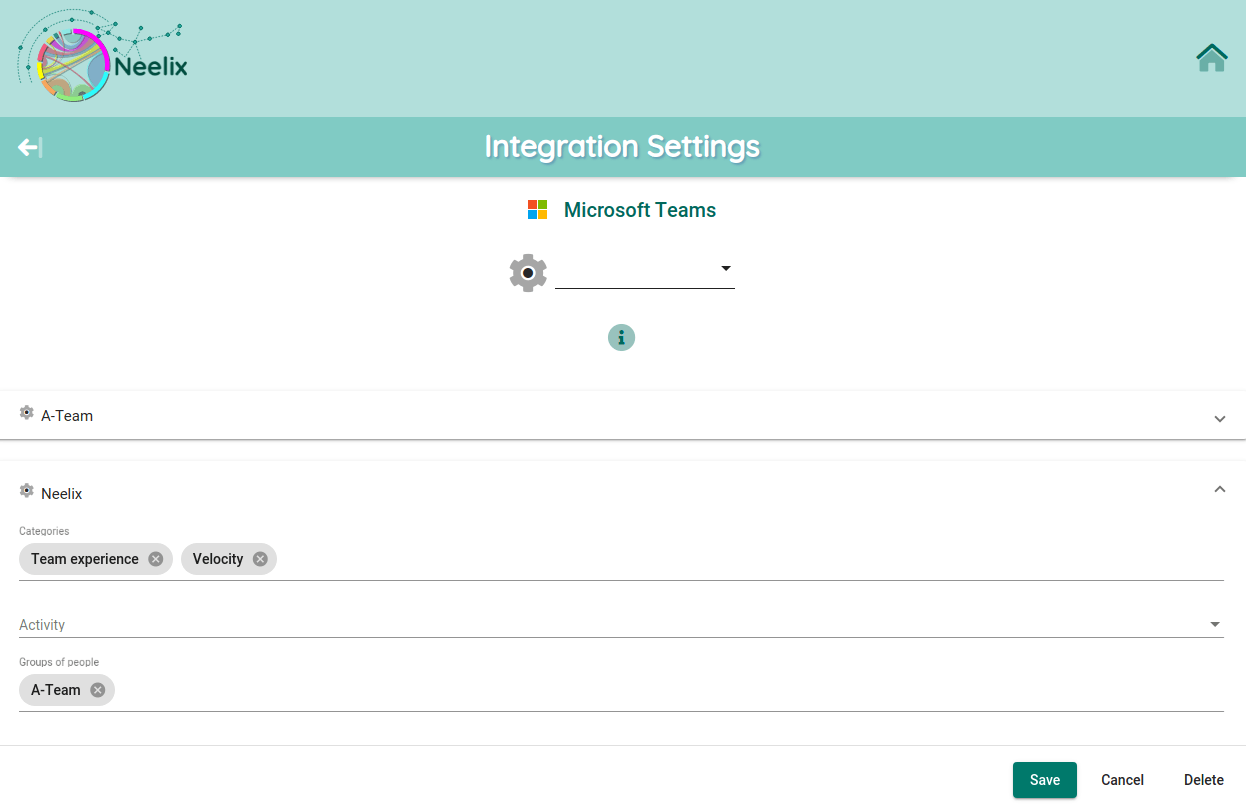The width and height of the screenshot is (1246, 810).
Task: Select the Velocity chip label
Action: [x=218, y=559]
